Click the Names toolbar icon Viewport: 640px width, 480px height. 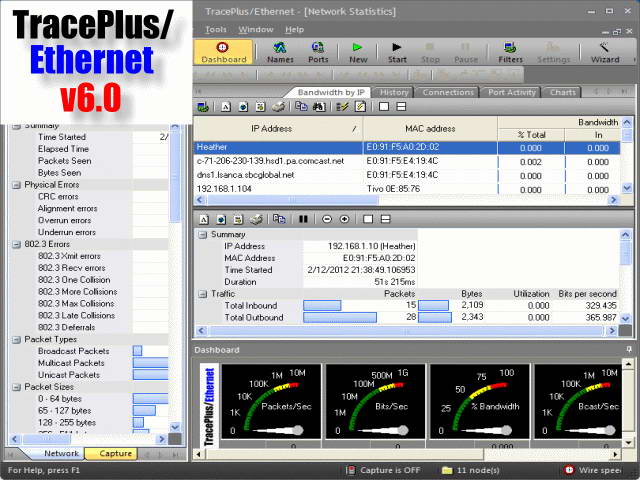tap(280, 52)
